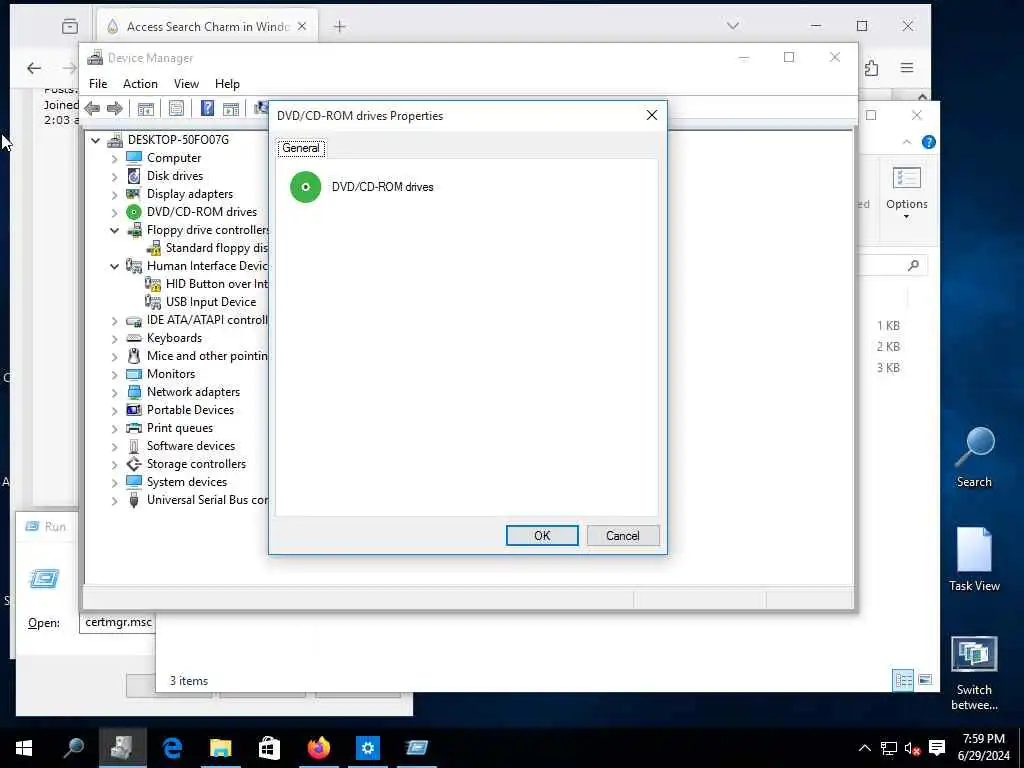Viewport: 1024px width, 768px height.
Task: Open a new browser tab with plus icon
Action: [340, 27]
